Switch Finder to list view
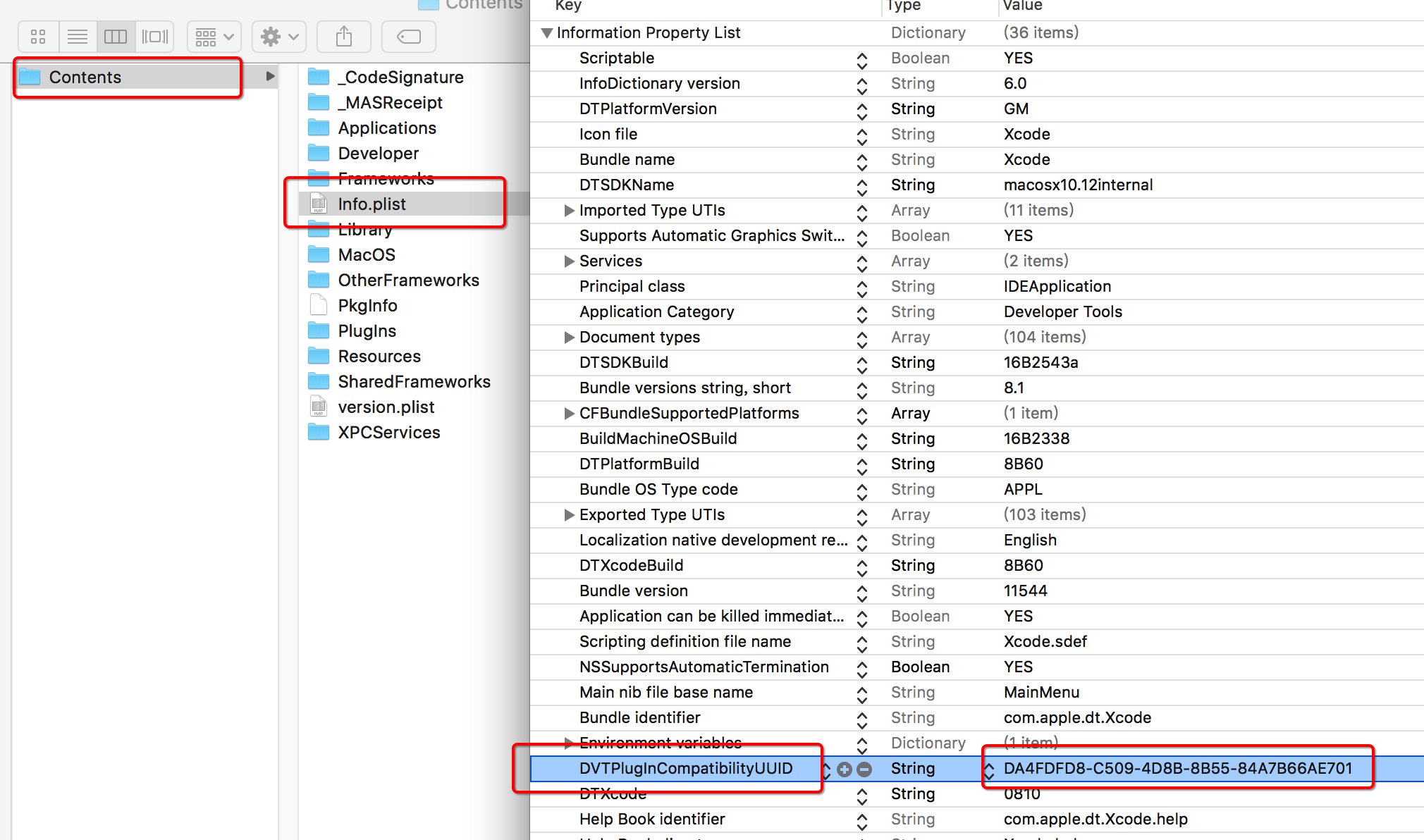 coord(77,37)
